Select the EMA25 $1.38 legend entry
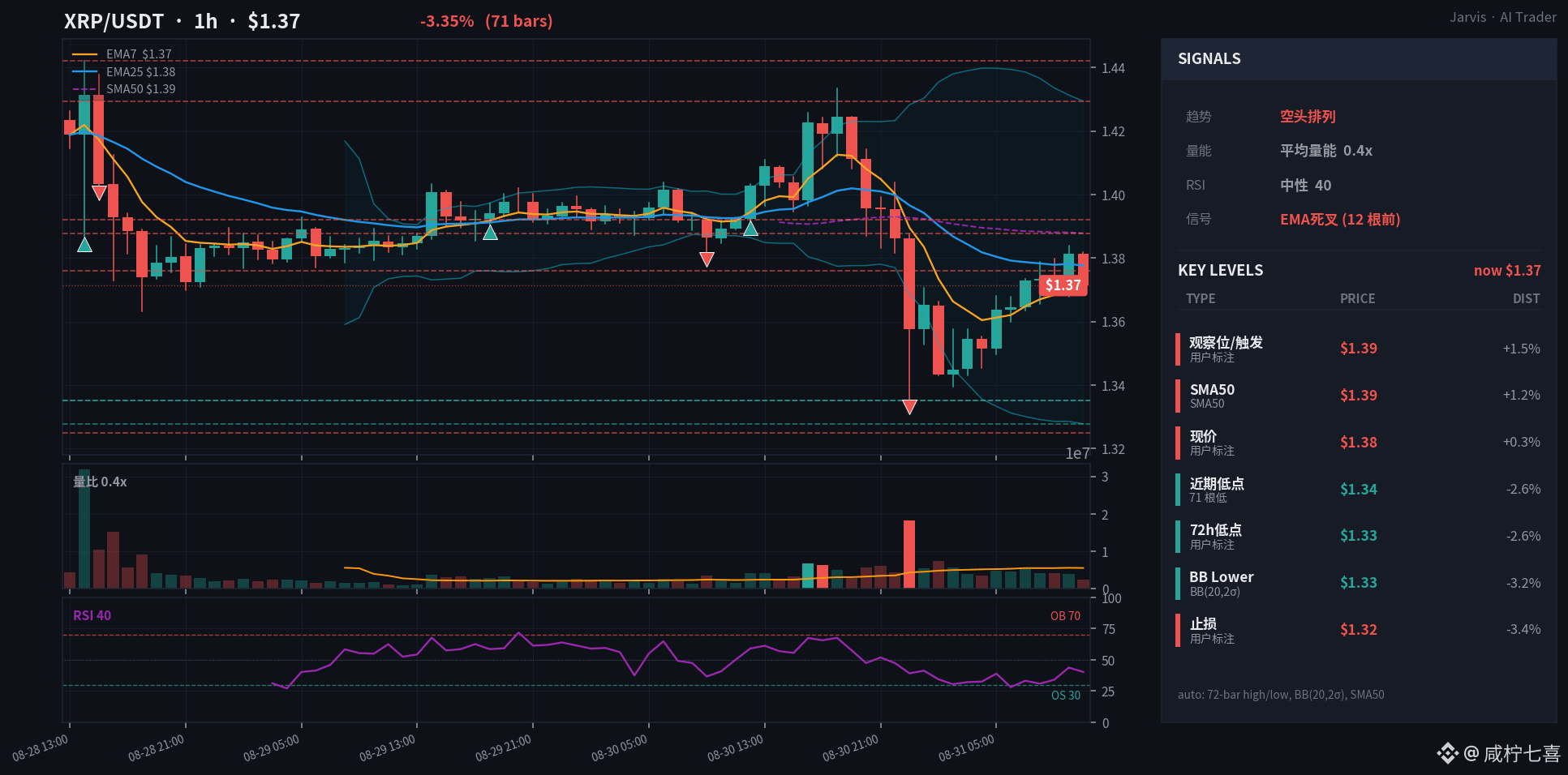The height and width of the screenshot is (775, 1568). 123,72
